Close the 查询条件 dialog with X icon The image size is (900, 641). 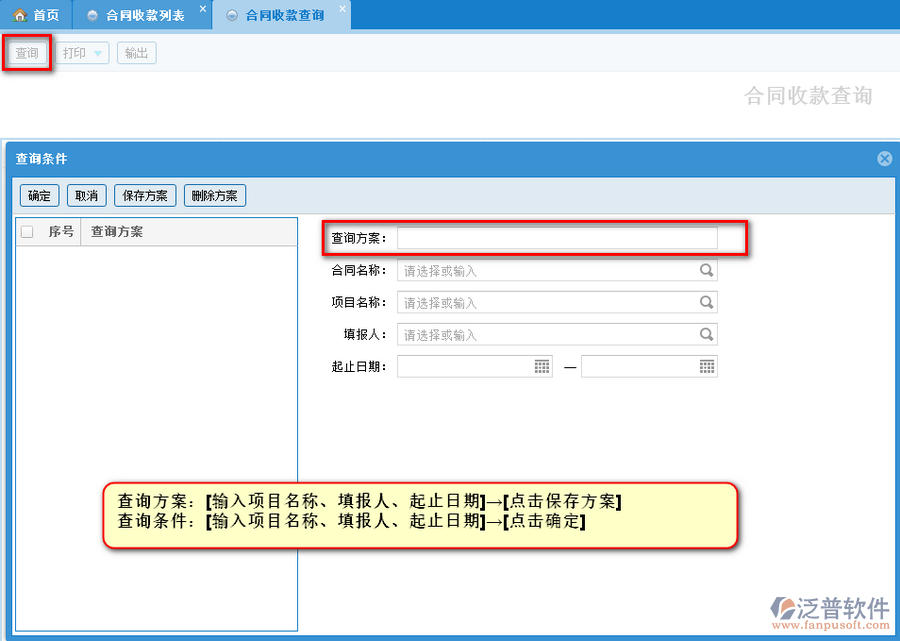(x=884, y=158)
